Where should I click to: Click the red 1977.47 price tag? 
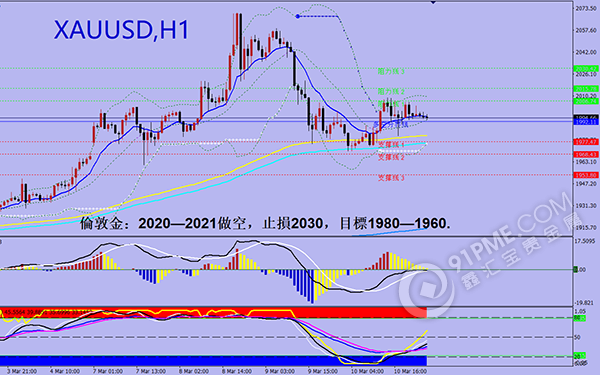(x=586, y=142)
